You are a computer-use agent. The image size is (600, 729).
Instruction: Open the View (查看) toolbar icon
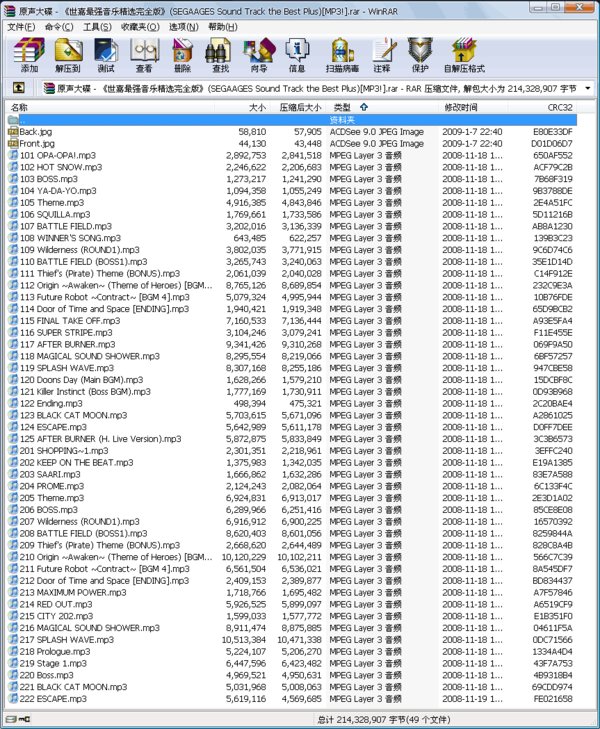click(145, 55)
